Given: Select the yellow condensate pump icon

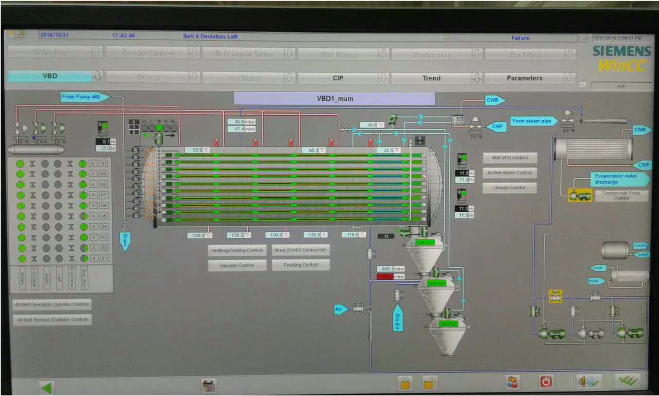Looking at the screenshot, I should (580, 195).
